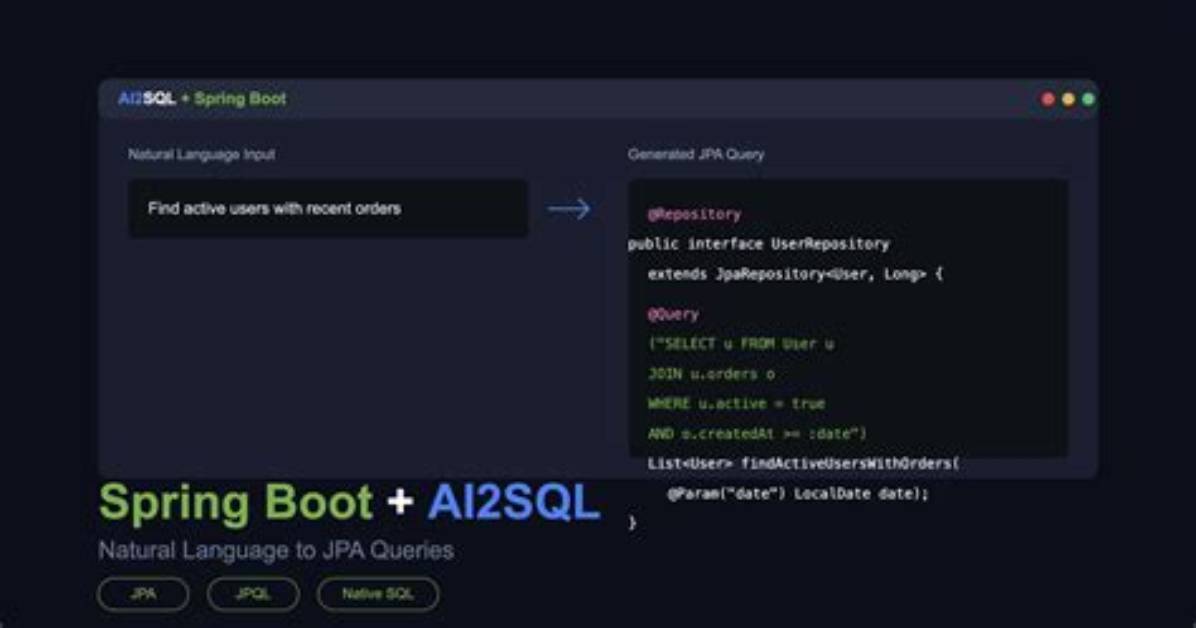Screen dimensions: 1196x628
Task: Click the yellow window dot
Action: (x=1068, y=99)
